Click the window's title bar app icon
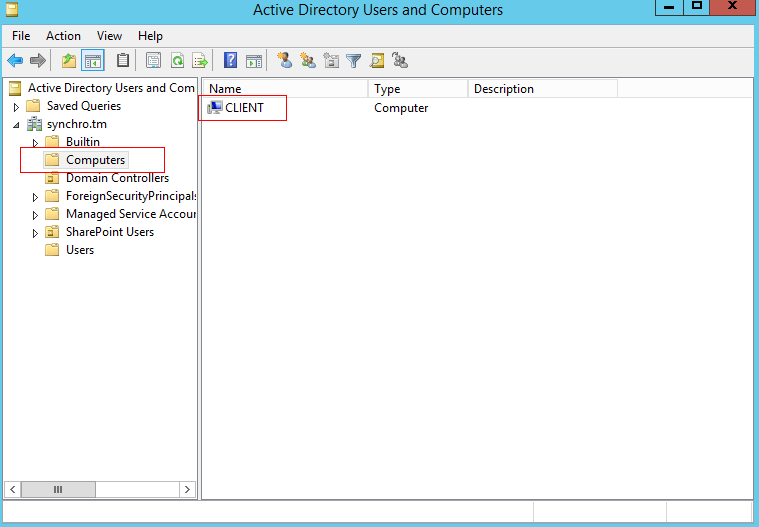 pyautogui.click(x=12, y=9)
